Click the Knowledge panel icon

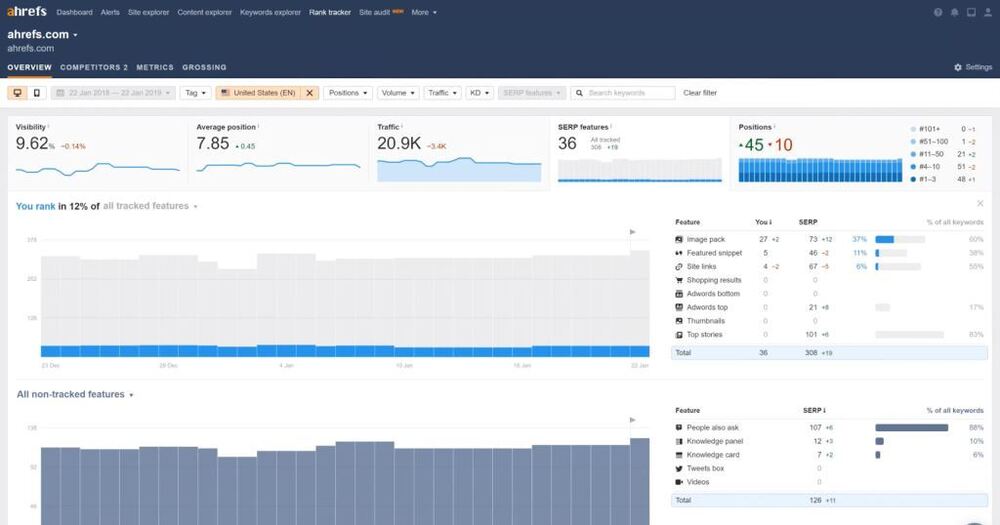point(679,441)
